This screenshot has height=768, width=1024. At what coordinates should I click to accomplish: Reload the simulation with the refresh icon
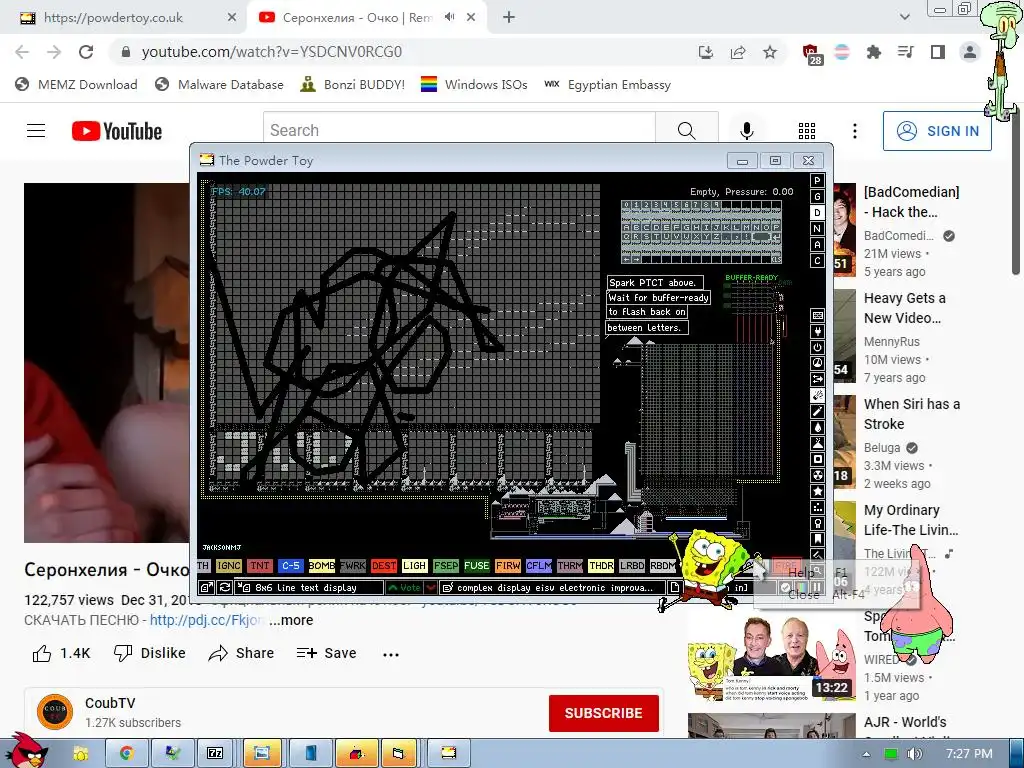(x=225, y=587)
